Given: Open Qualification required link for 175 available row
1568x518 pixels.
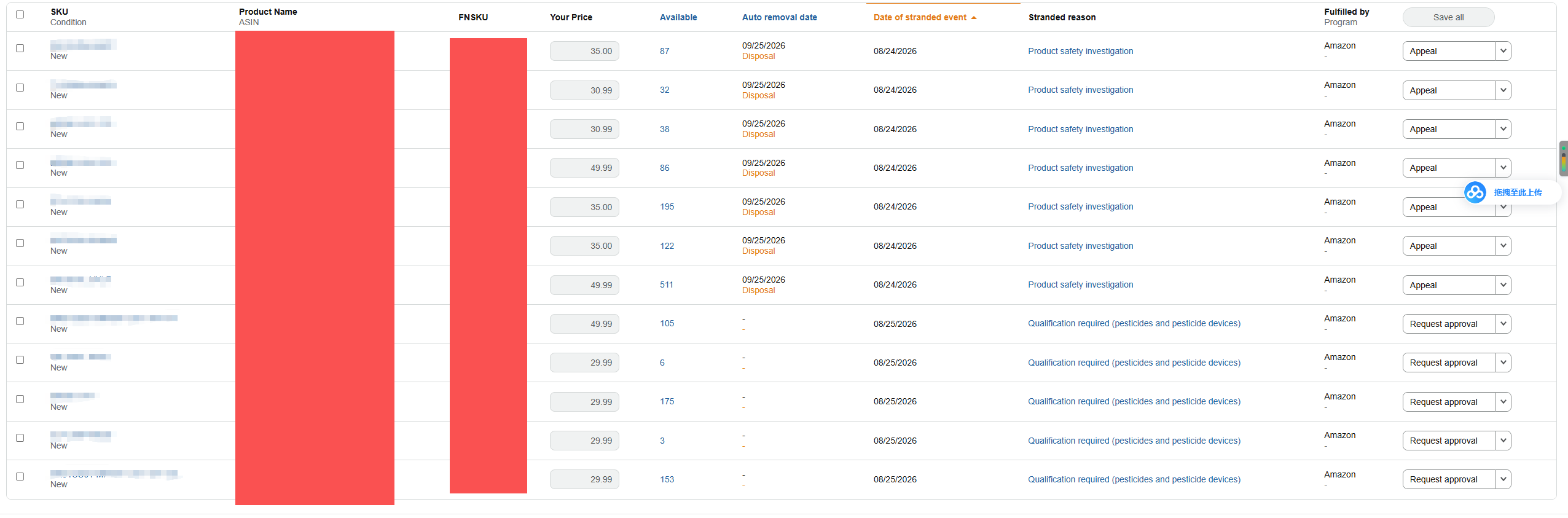Looking at the screenshot, I should click(1134, 401).
